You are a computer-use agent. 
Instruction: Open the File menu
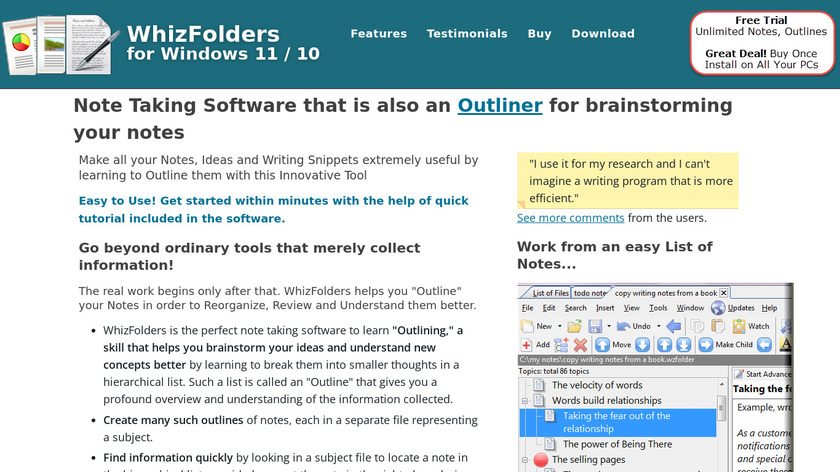click(x=528, y=308)
